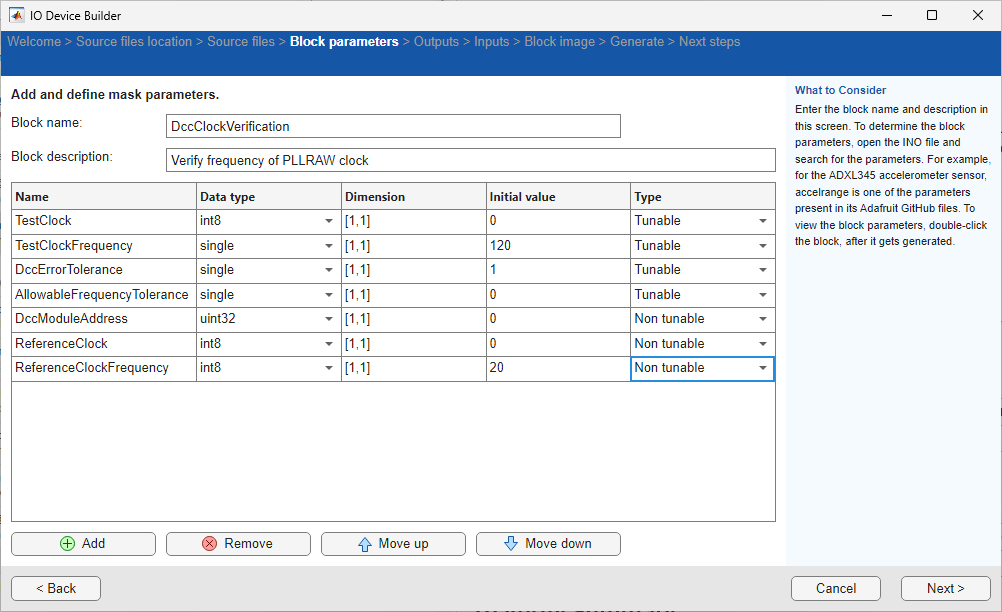This screenshot has width=1002, height=612.
Task: Click the Block name text field
Action: click(x=393, y=127)
